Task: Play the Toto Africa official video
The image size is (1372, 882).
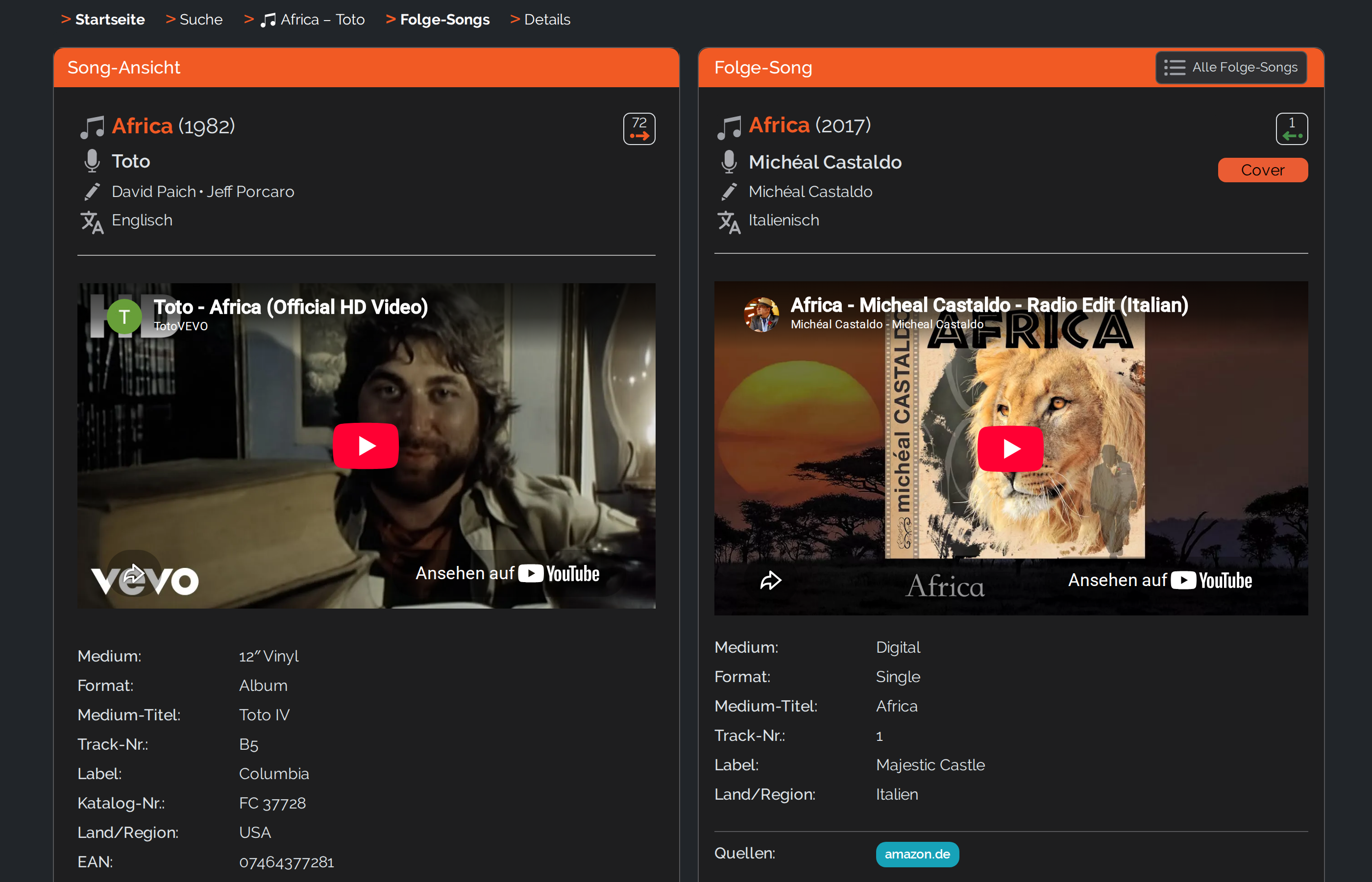Action: coord(366,445)
